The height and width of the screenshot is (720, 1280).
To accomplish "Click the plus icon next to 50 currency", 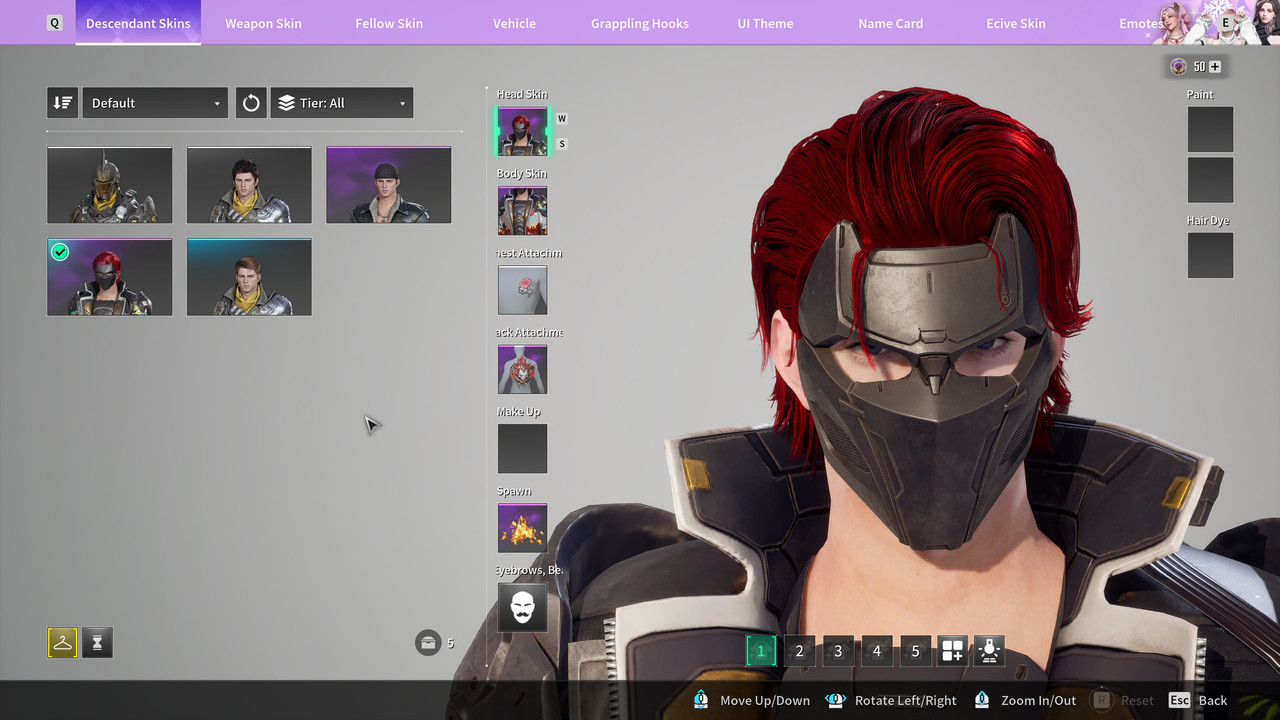I will point(1215,67).
